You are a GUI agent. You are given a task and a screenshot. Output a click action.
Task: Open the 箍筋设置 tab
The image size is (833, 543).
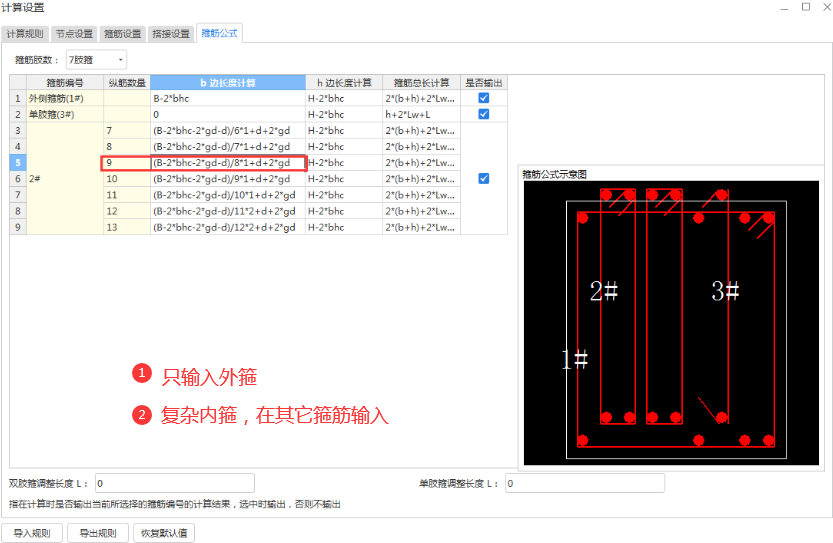[122, 33]
